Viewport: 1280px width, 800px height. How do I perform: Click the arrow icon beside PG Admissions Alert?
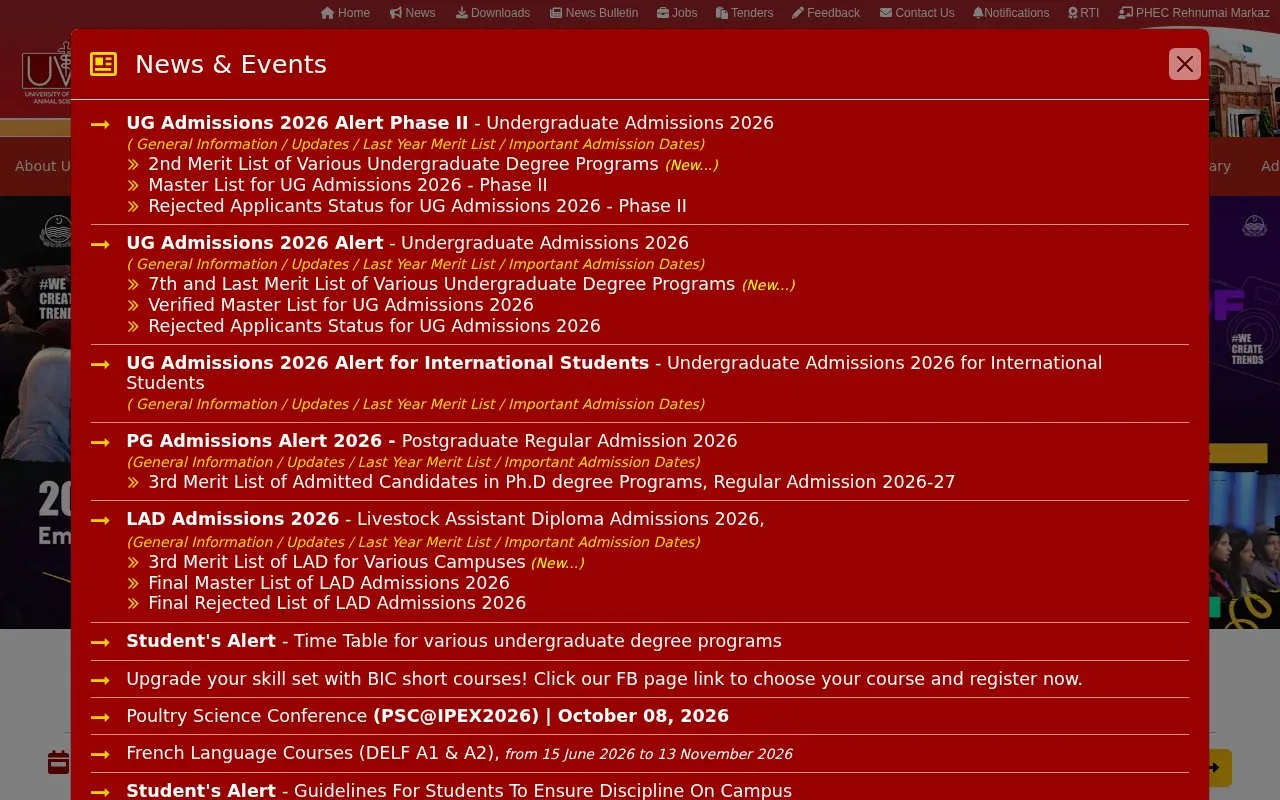tap(100, 442)
